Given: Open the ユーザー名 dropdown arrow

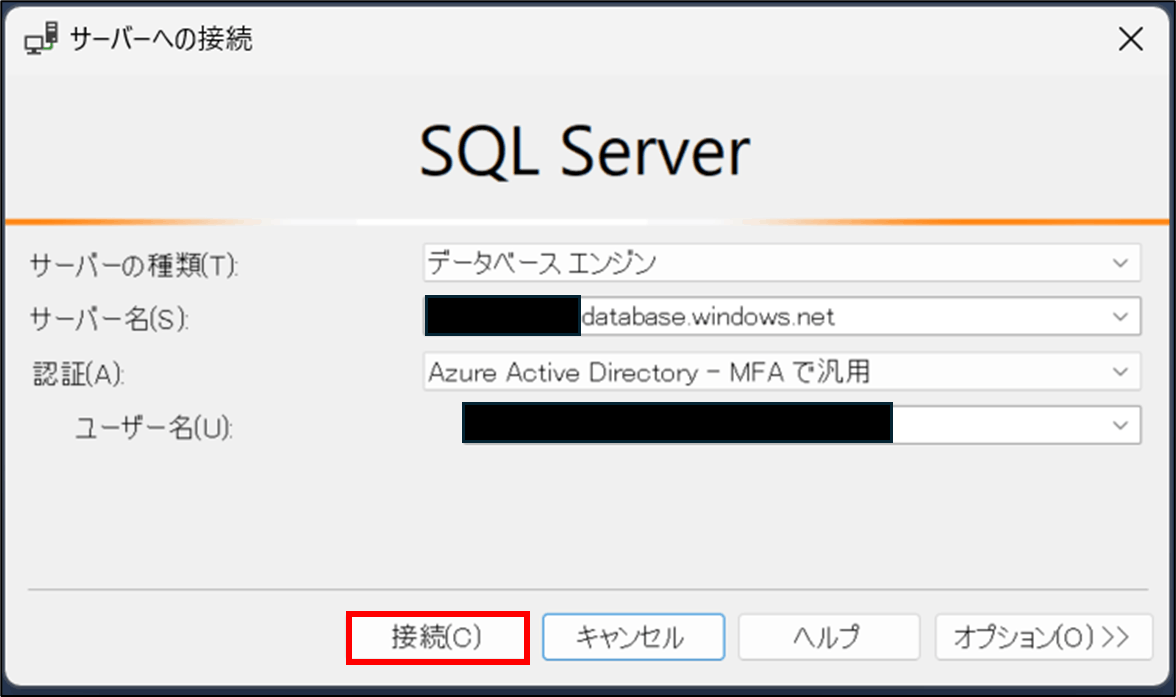Looking at the screenshot, I should click(x=1120, y=425).
